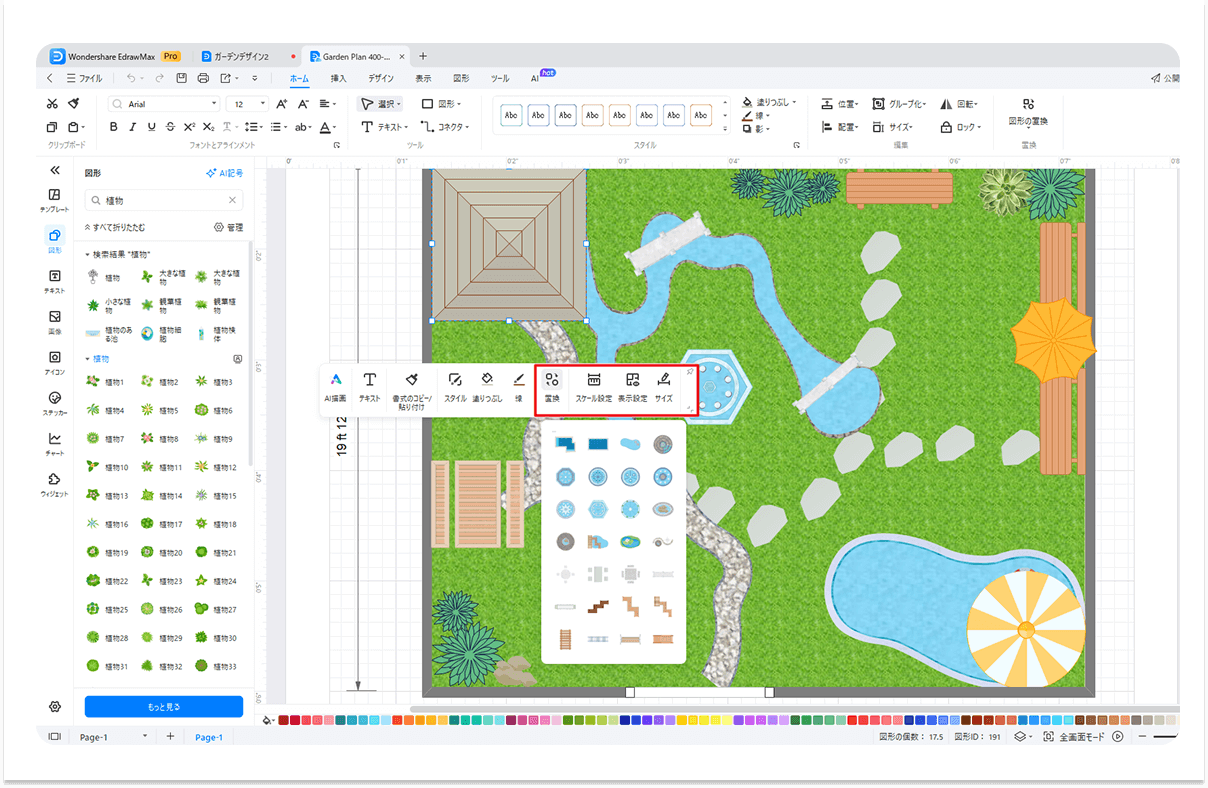Toggle bold formatting

coord(113,127)
